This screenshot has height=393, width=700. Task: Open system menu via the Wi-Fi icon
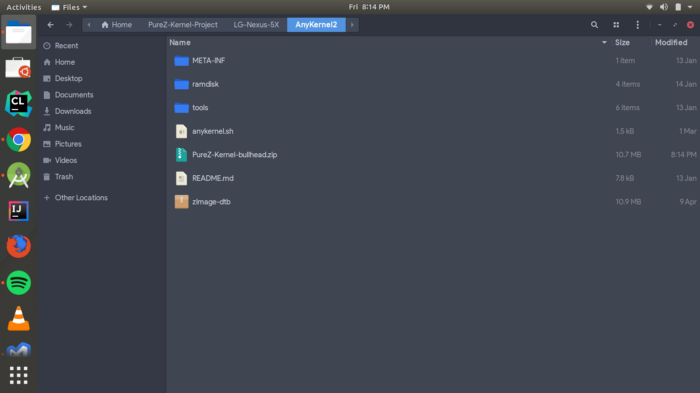pos(649,7)
